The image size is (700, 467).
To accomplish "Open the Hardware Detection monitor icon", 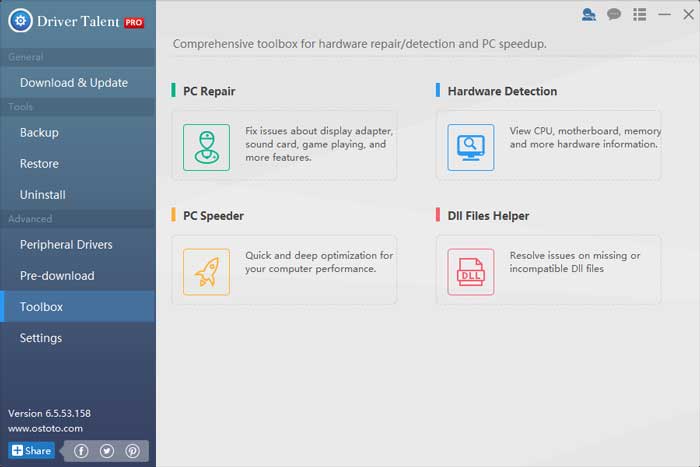I will [x=471, y=147].
